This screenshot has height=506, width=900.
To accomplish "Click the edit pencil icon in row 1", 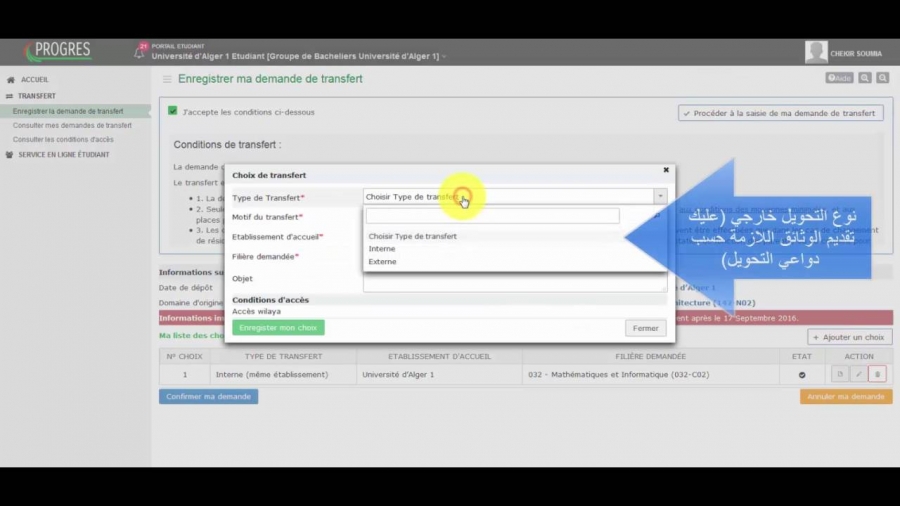I will [859, 374].
